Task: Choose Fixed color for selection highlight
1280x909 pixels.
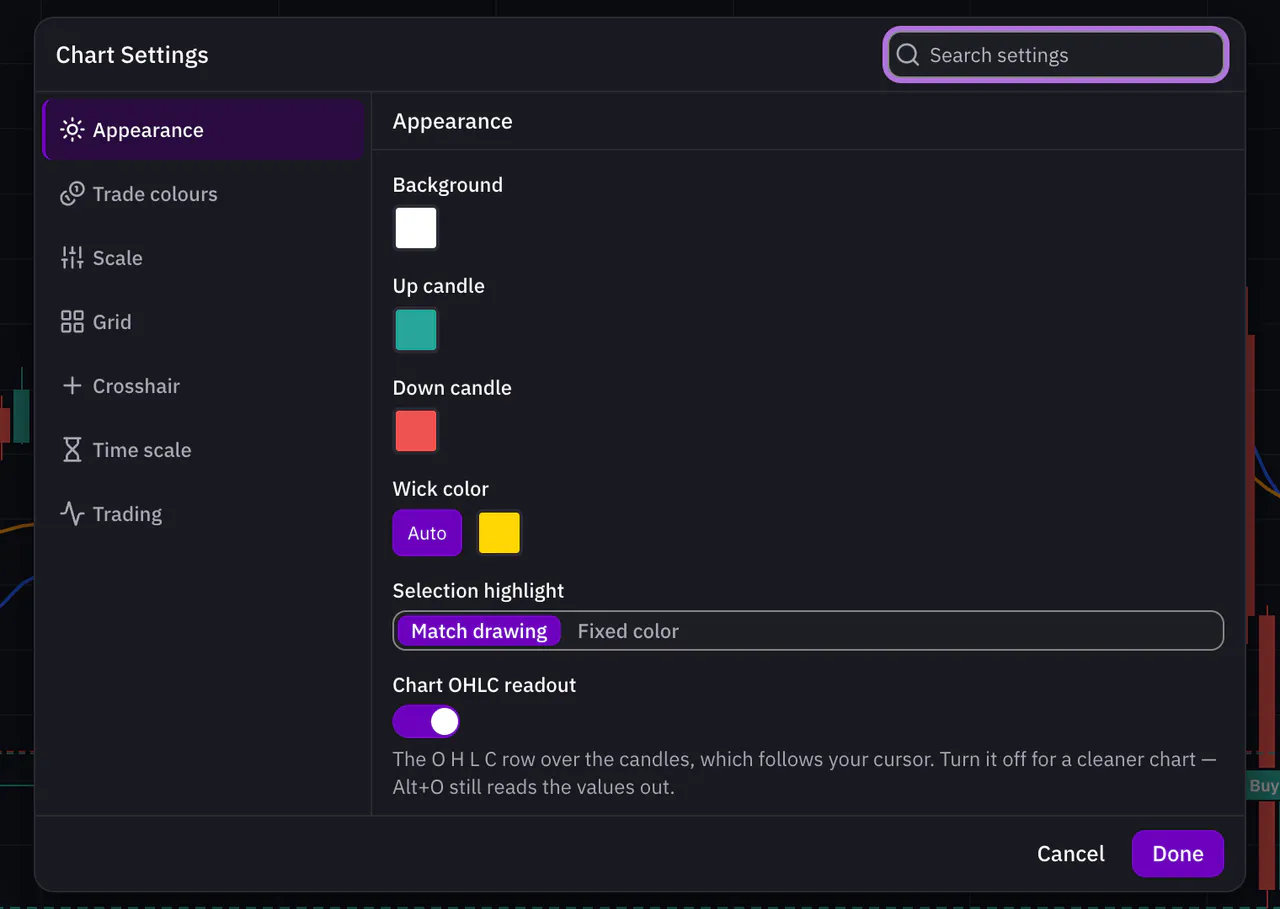Action: 628,631
